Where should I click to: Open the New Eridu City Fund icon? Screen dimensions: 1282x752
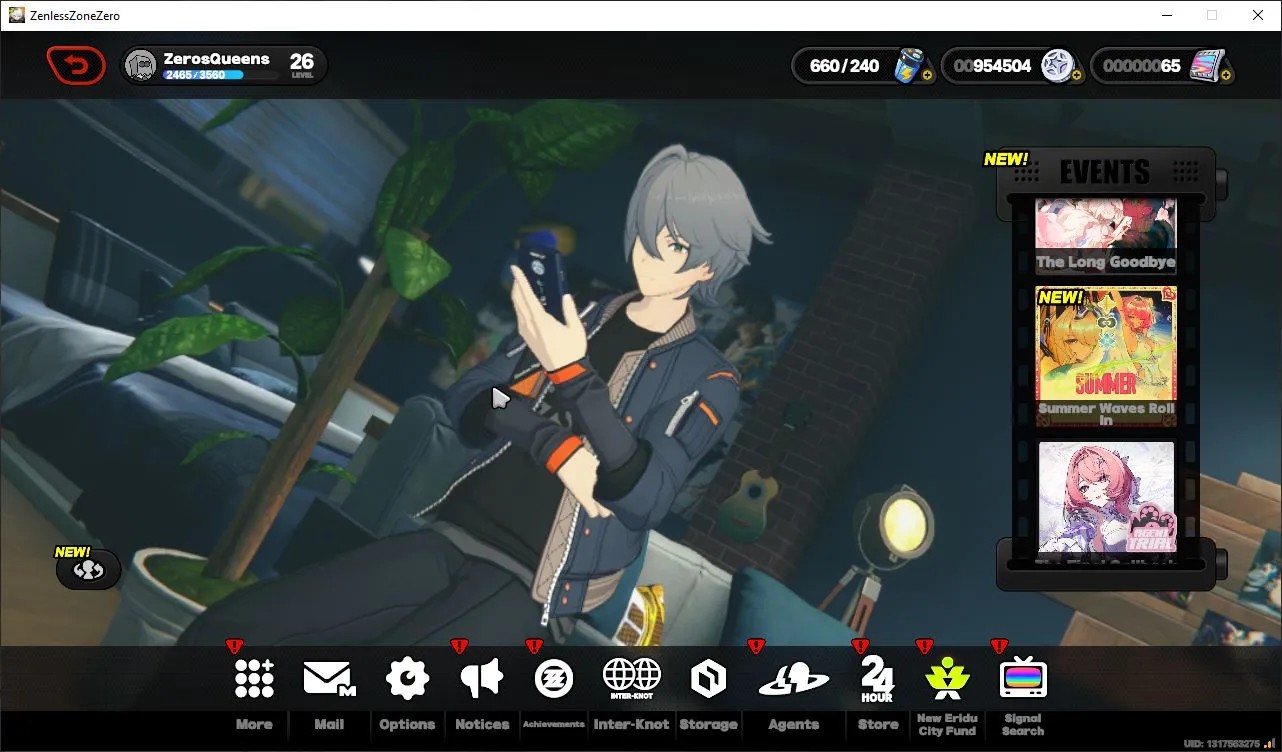pos(947,679)
